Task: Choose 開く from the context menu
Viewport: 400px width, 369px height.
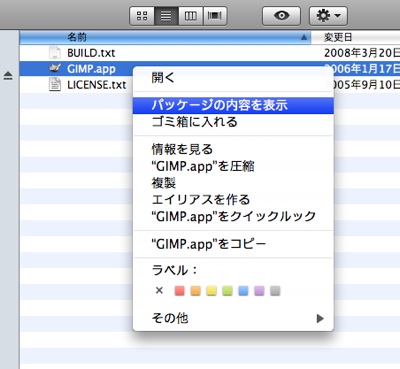Action: pyautogui.click(x=233, y=78)
